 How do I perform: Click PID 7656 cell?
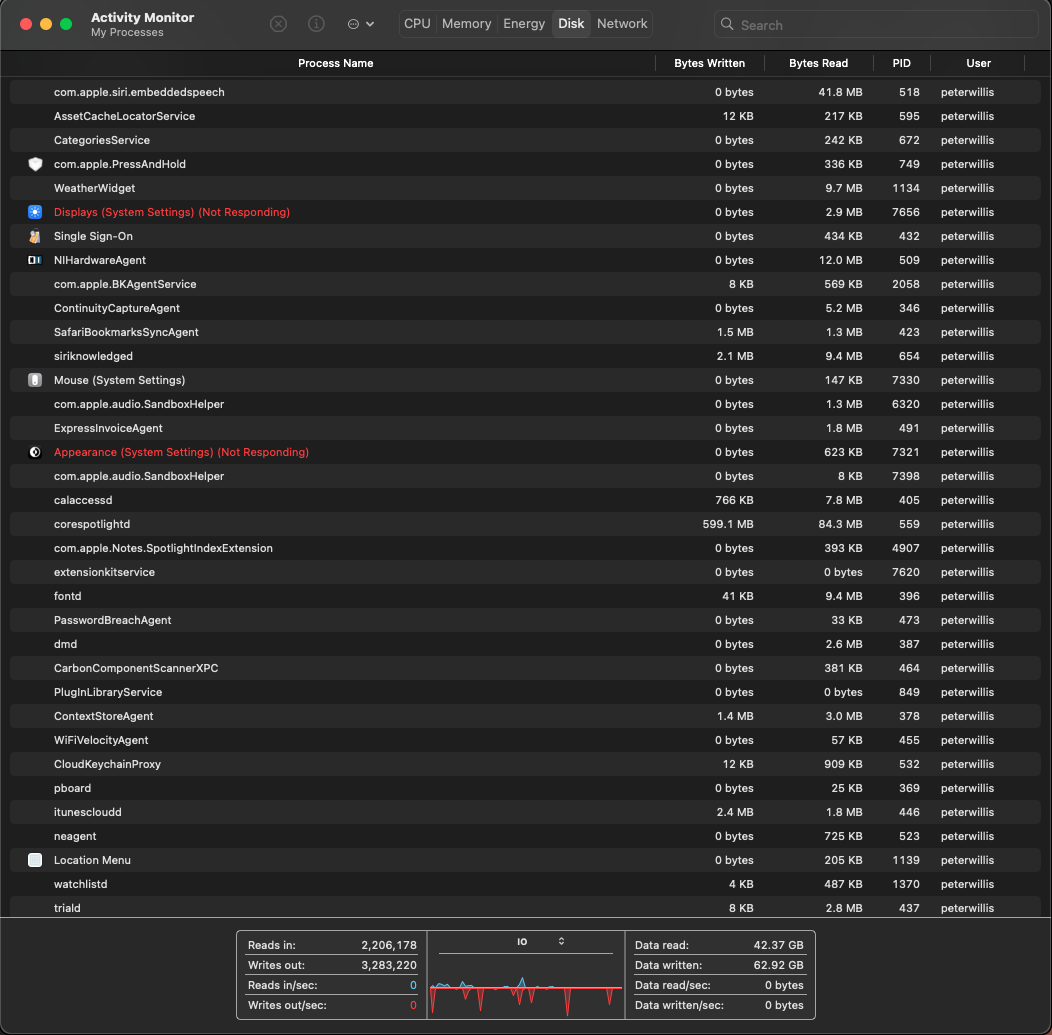906,212
